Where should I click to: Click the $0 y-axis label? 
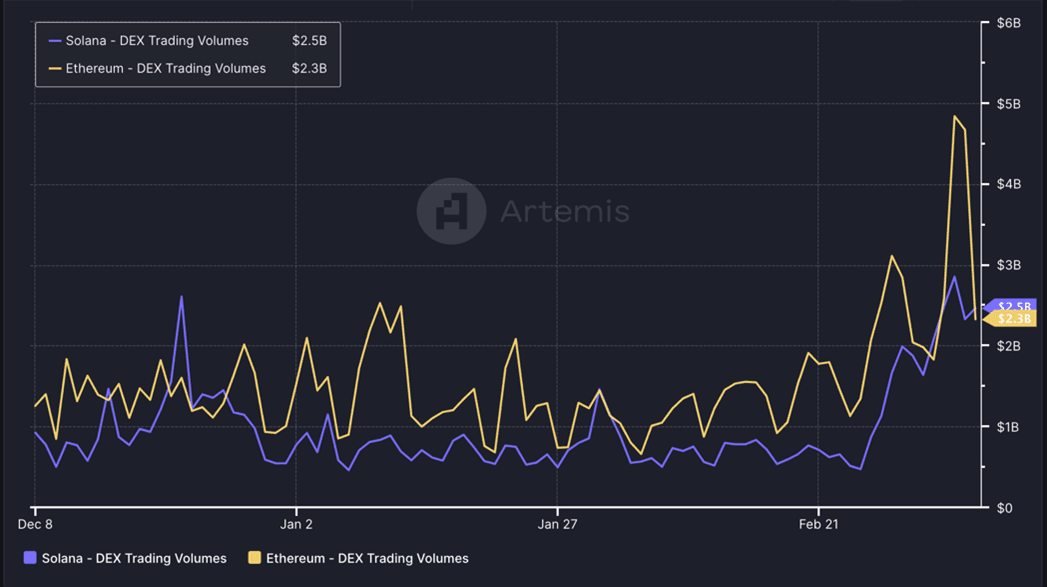[x=1004, y=508]
